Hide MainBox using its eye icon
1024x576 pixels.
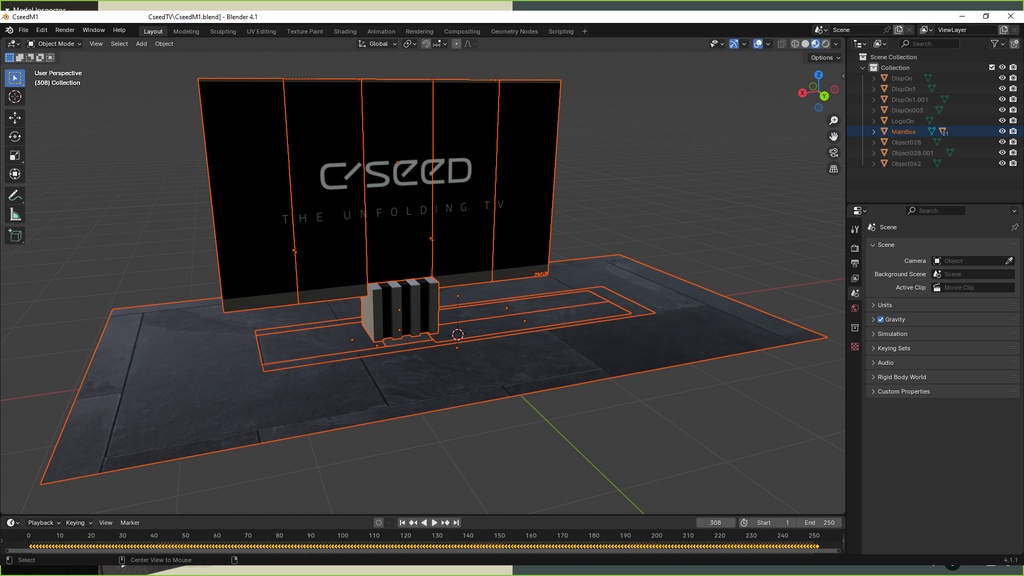pos(1002,132)
